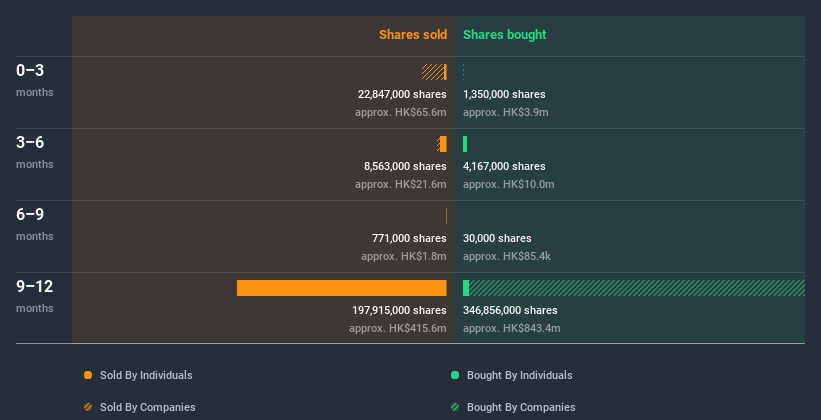The height and width of the screenshot is (420, 821).
Task: Click the approx. HK$10.0m amount
Action: 508,184
